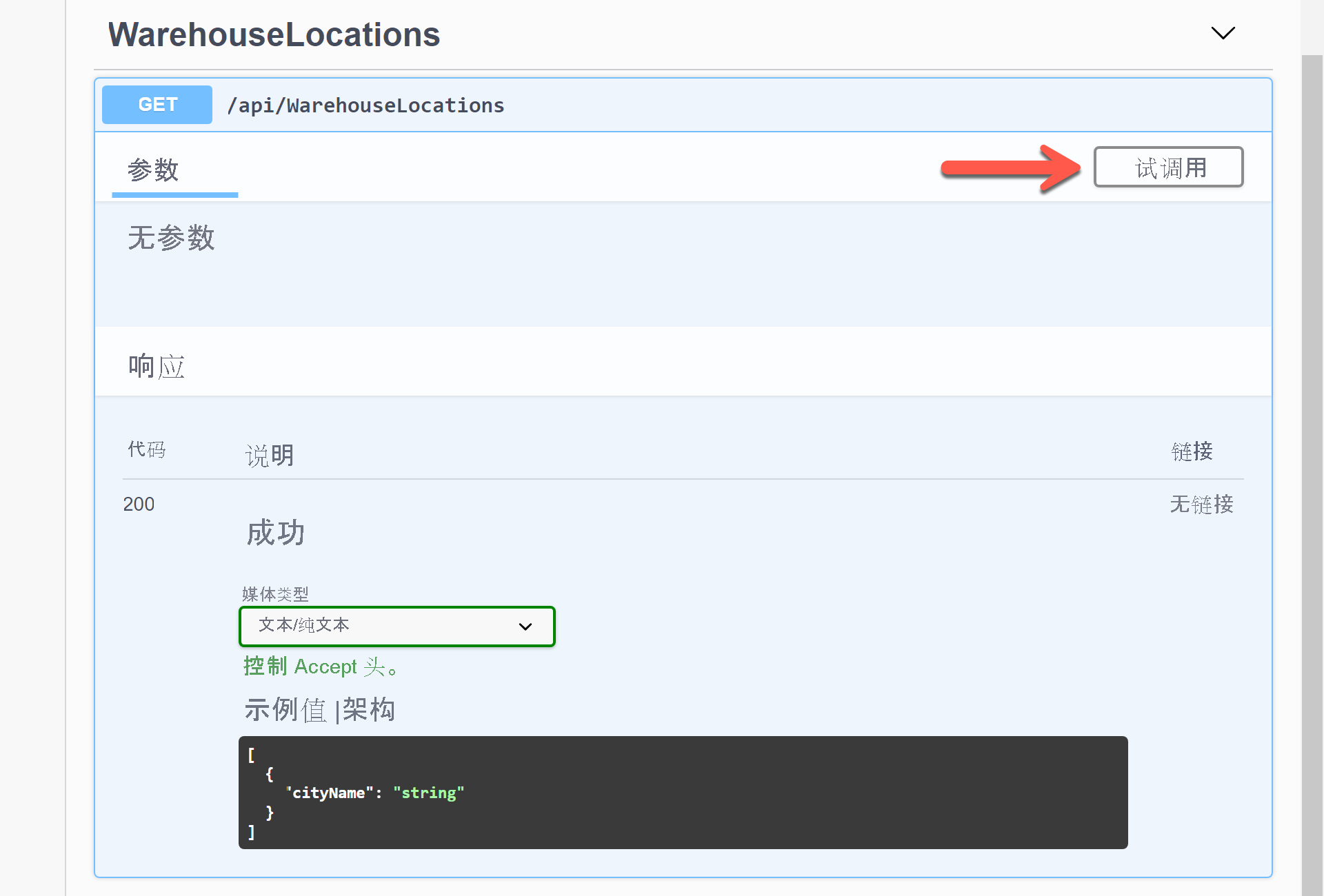The image size is (1324, 896).
Task: Switch to the 架构 schema tab
Action: (x=369, y=709)
